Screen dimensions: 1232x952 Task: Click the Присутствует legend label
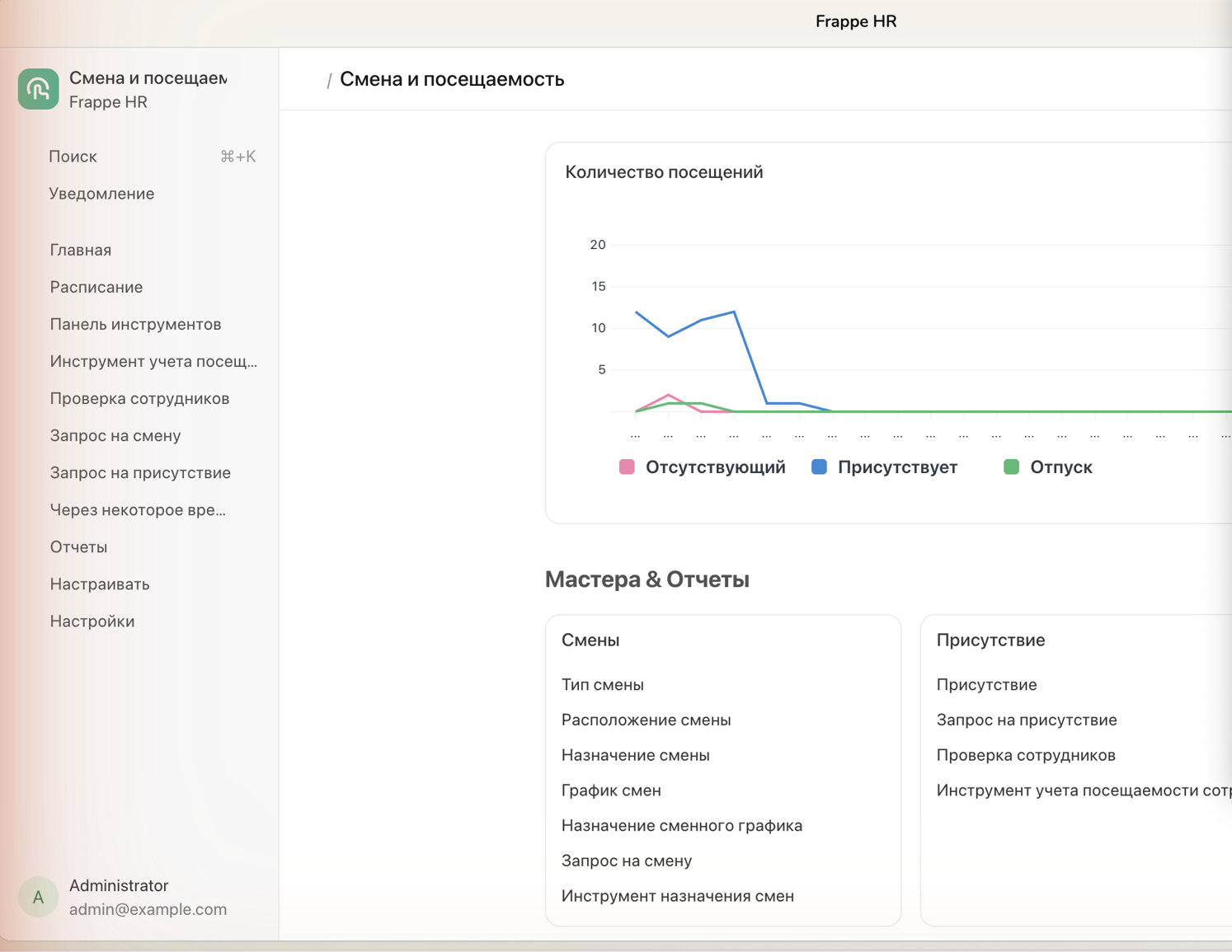click(x=897, y=467)
